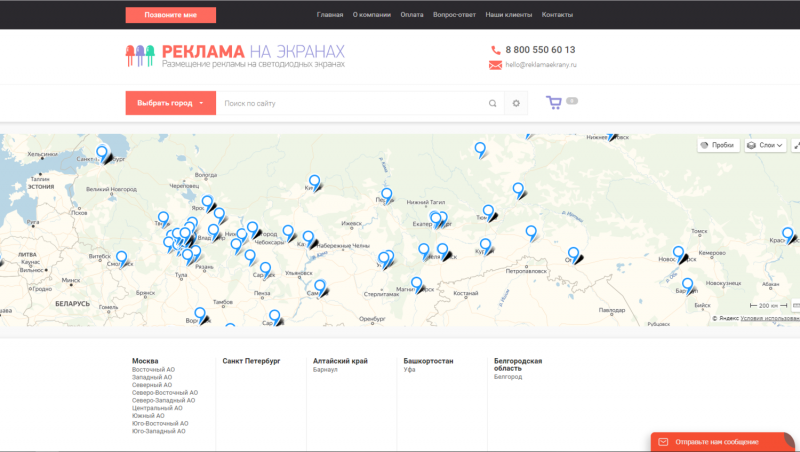Image resolution: width=800 pixels, height=452 pixels.
Task: Select 'Северо-Восточный АО' district link
Action: [x=165, y=392]
